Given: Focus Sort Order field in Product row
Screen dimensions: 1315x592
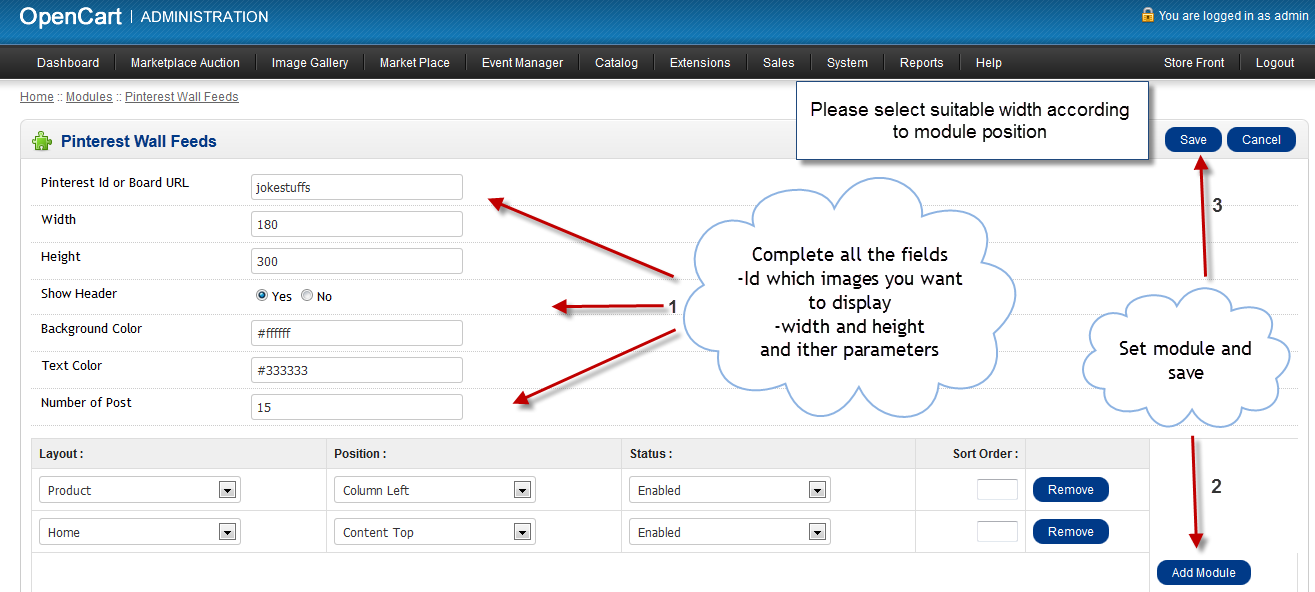Looking at the screenshot, I should (x=997, y=490).
